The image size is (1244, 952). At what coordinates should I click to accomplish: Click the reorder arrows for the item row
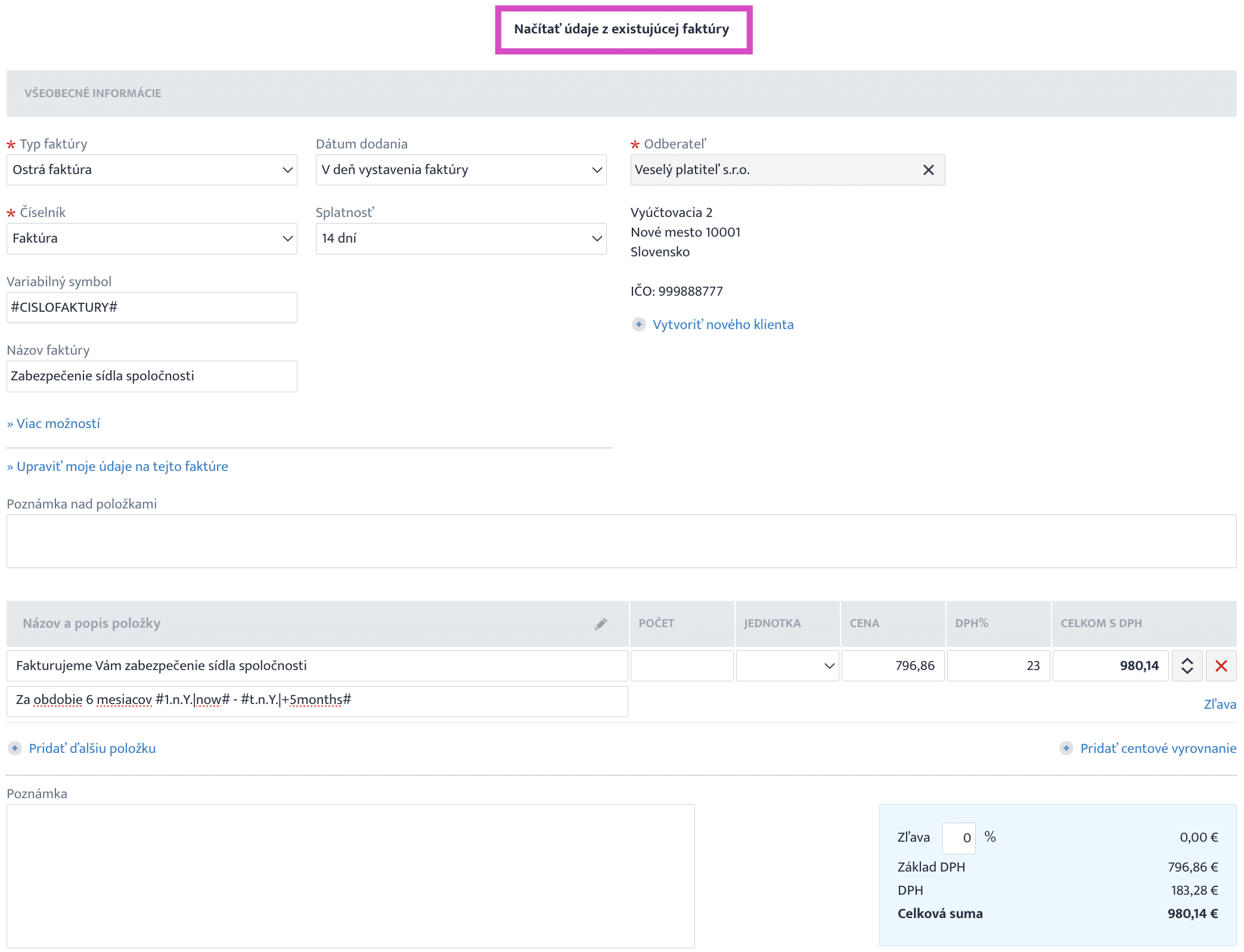tap(1187, 666)
